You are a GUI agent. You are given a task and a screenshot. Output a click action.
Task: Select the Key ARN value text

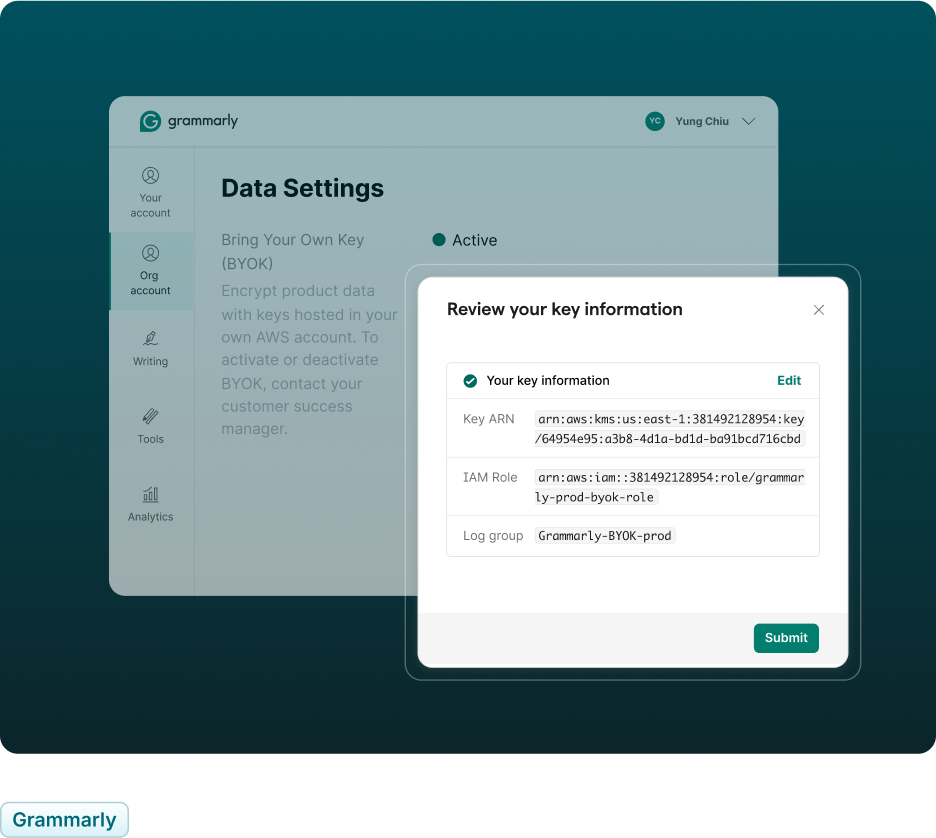click(x=670, y=429)
